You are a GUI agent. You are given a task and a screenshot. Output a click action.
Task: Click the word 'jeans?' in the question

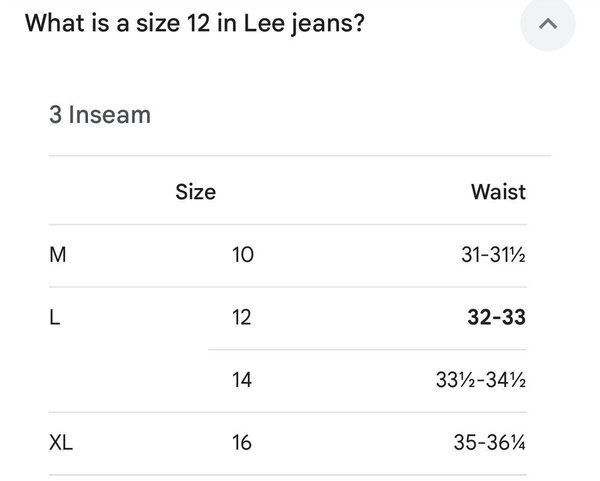(x=328, y=25)
